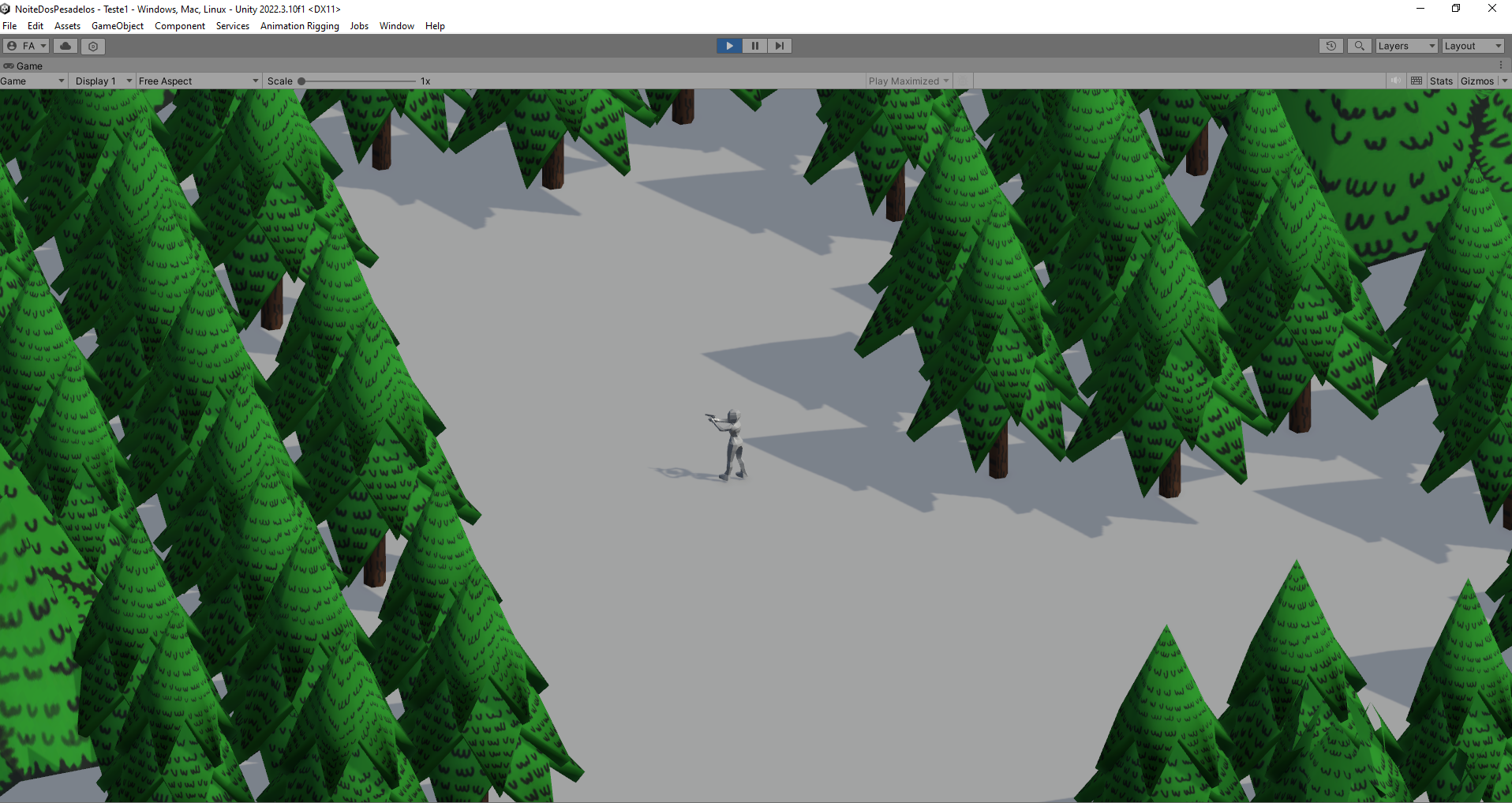Advance one frame with the Step button
The height and width of the screenshot is (803, 1512).
click(780, 46)
